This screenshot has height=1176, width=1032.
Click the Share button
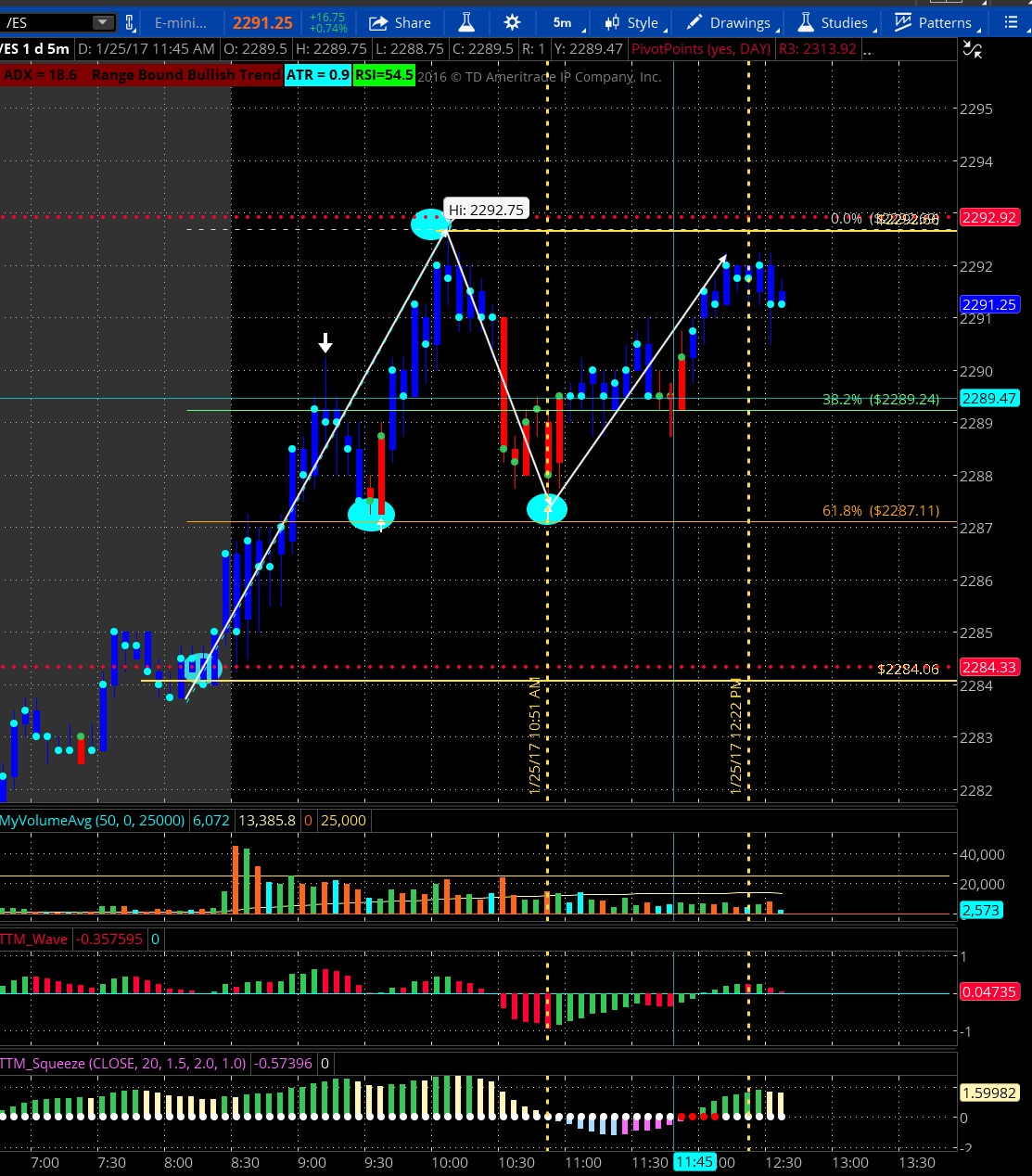[x=400, y=22]
